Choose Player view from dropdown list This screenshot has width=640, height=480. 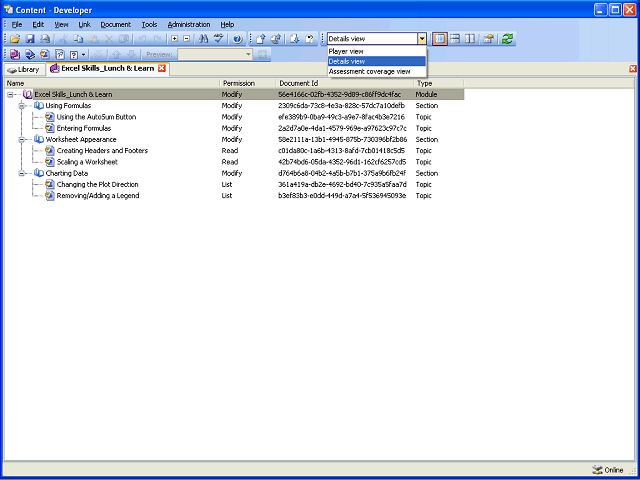(376, 51)
